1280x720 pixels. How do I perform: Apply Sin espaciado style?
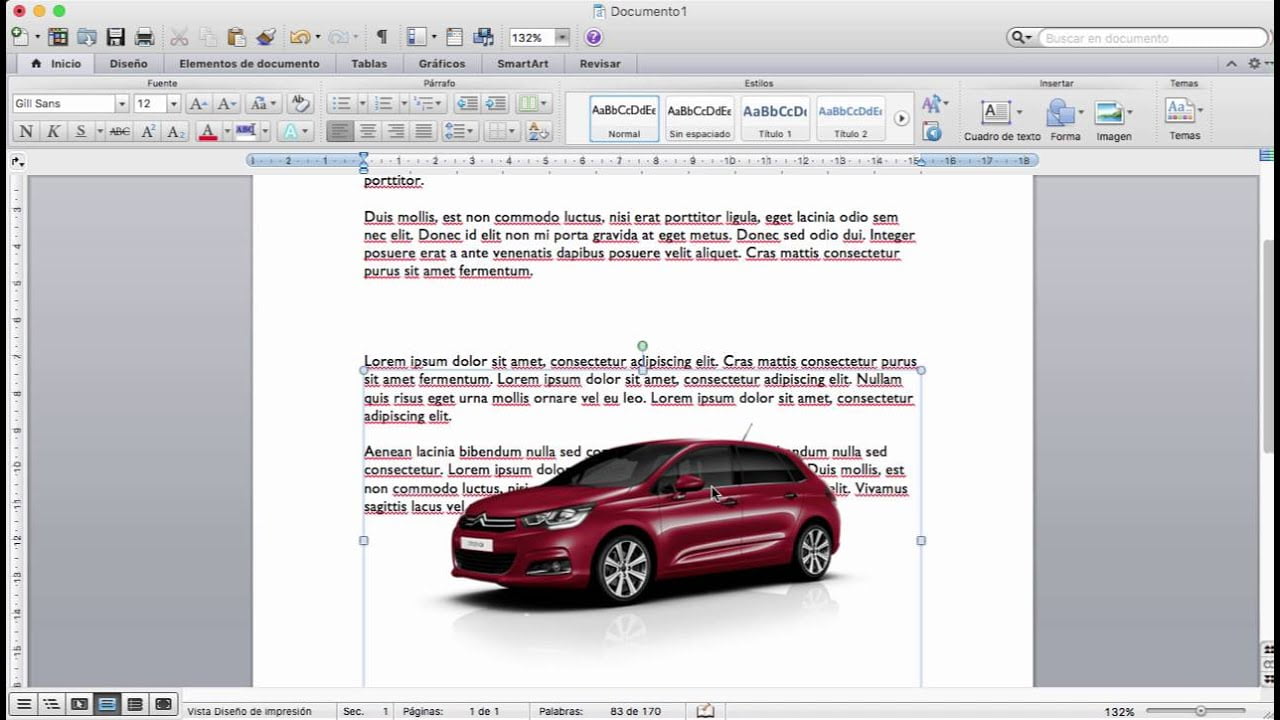(699, 118)
